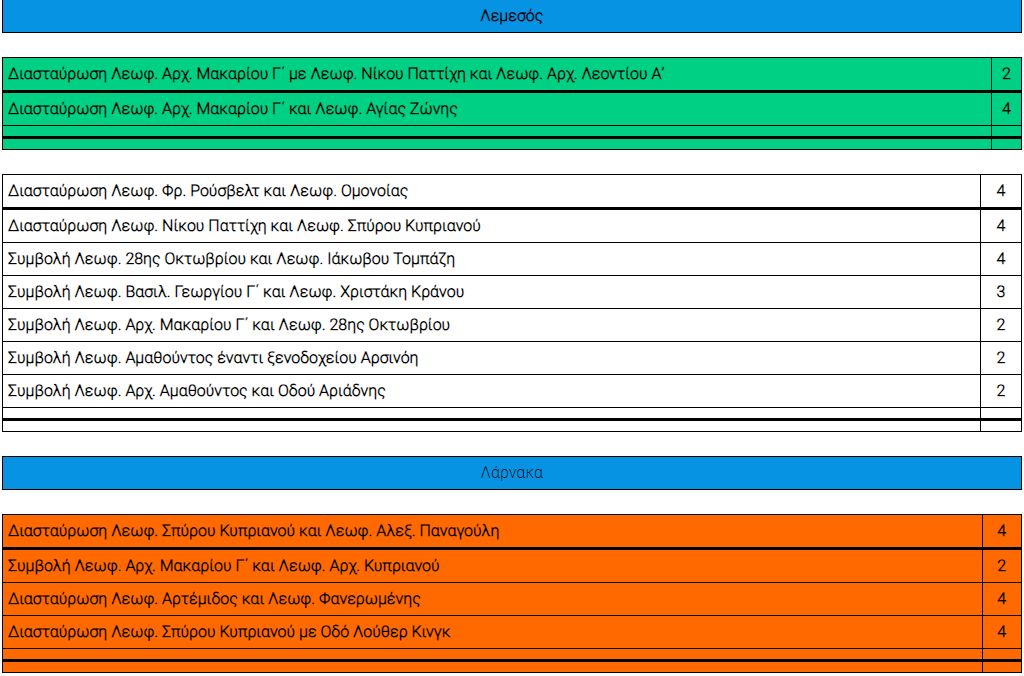
Task: Click the number 2 in the Οδού Αριάδνης row
Action: (x=1000, y=391)
